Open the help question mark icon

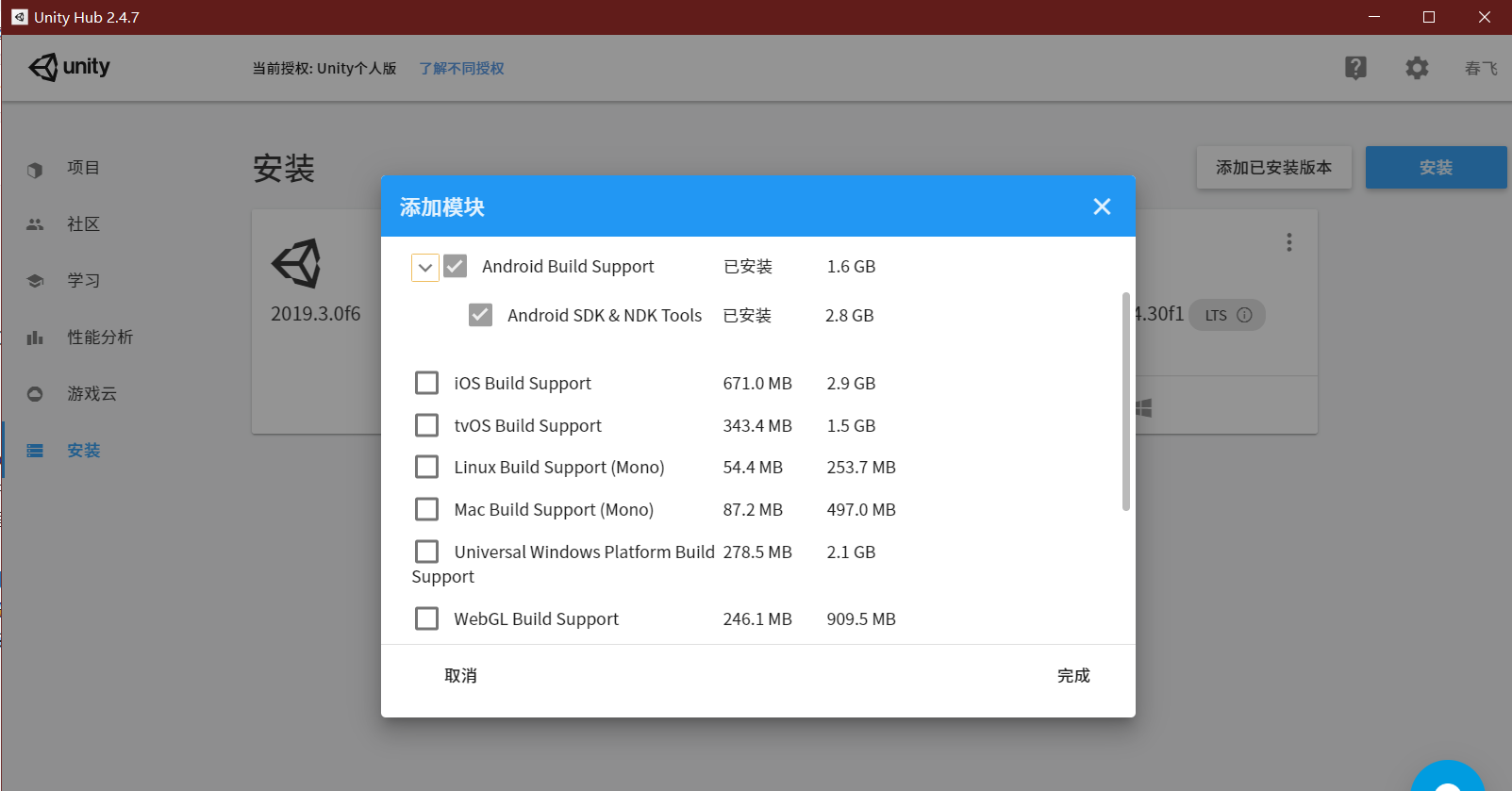(x=1355, y=67)
